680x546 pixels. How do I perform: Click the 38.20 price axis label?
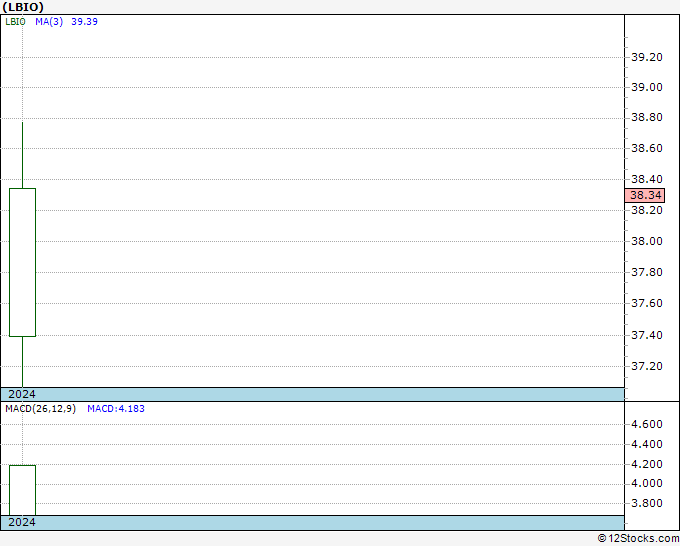point(647,210)
